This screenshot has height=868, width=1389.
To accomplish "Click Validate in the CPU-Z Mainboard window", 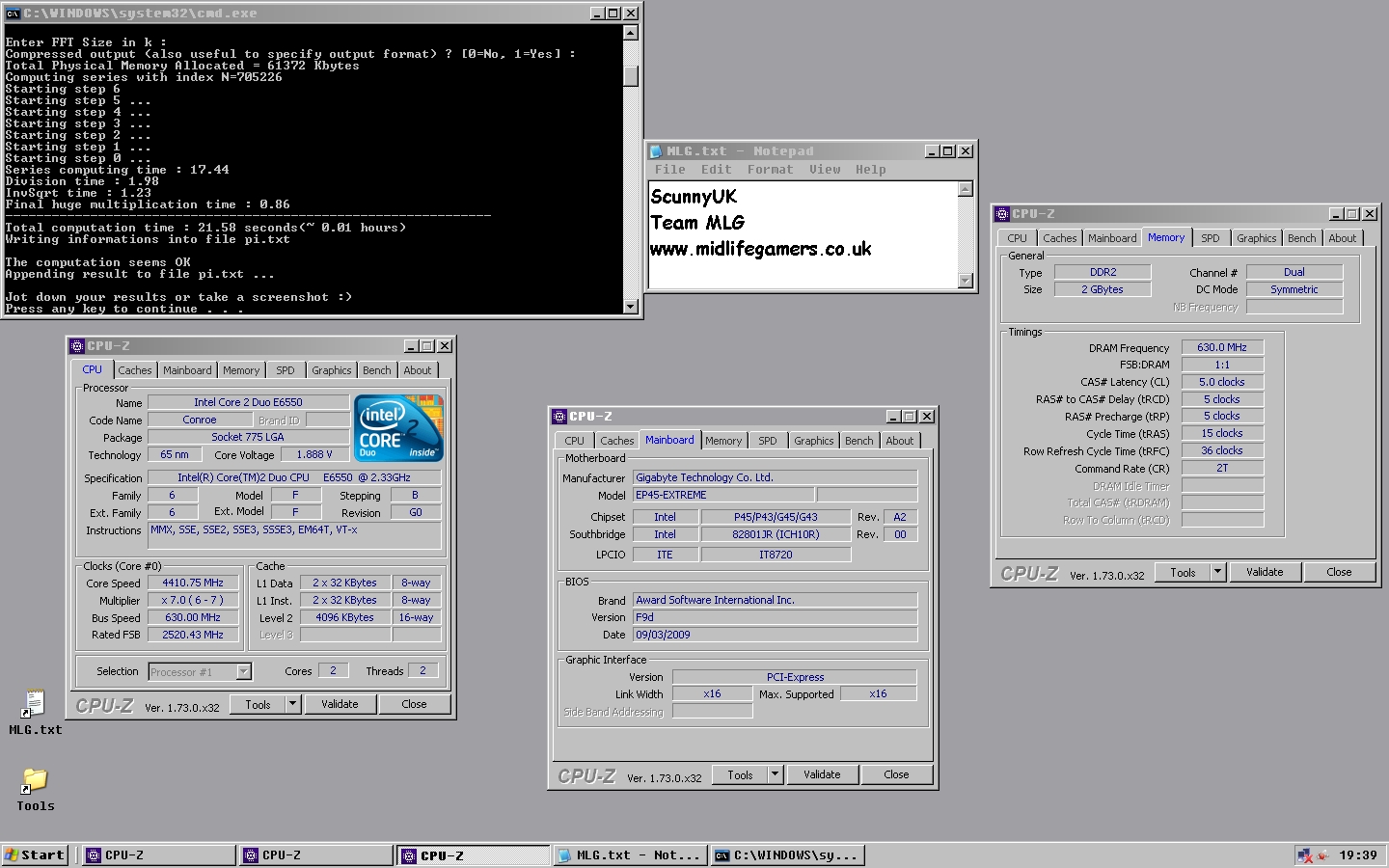I will pyautogui.click(x=822, y=774).
